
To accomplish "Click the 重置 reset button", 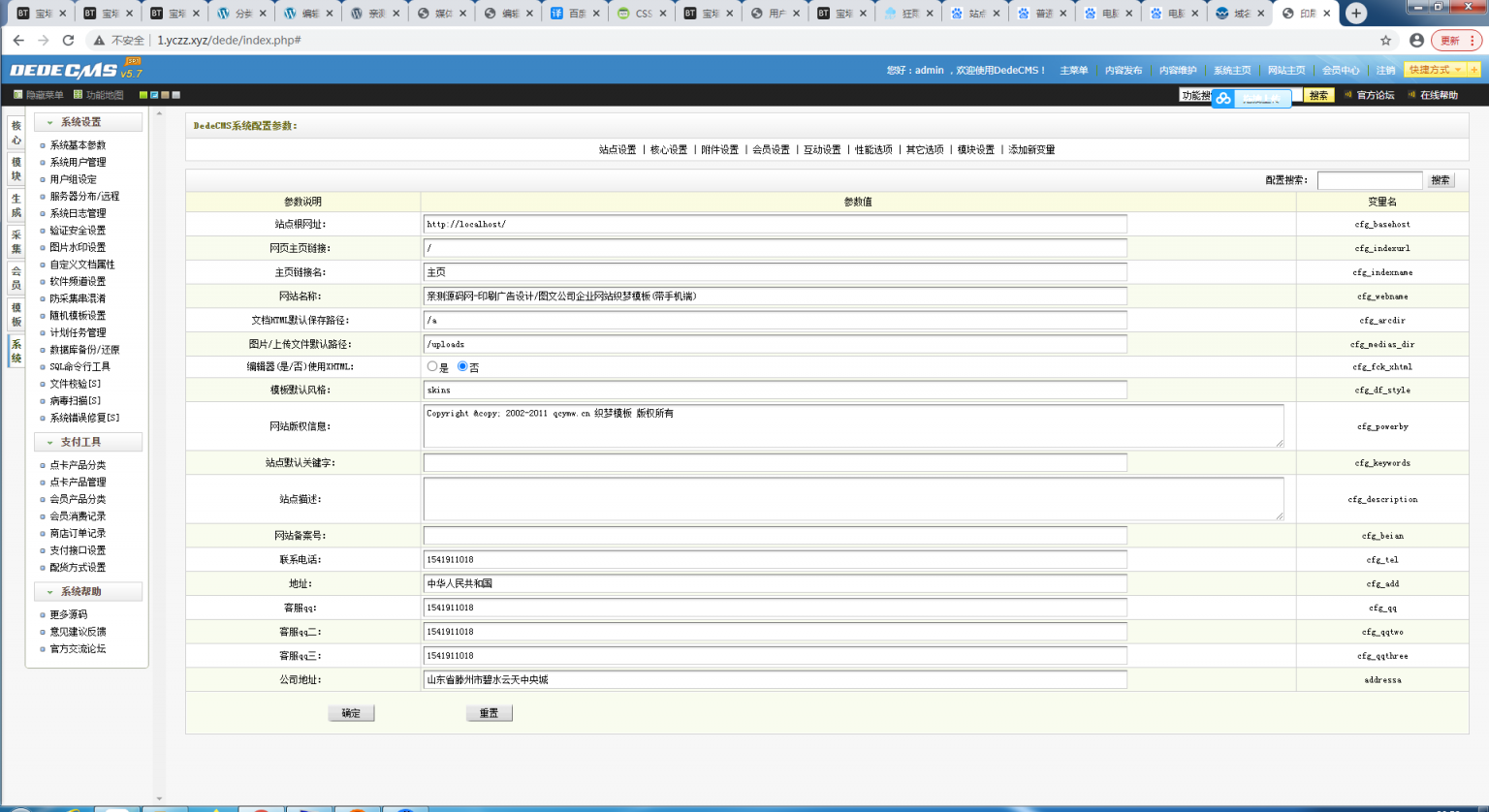I will [489, 713].
